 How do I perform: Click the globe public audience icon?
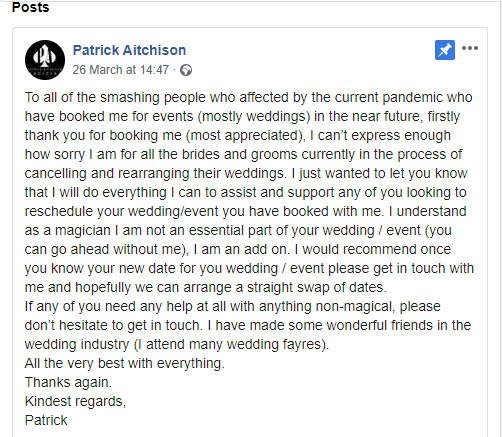pos(186,70)
